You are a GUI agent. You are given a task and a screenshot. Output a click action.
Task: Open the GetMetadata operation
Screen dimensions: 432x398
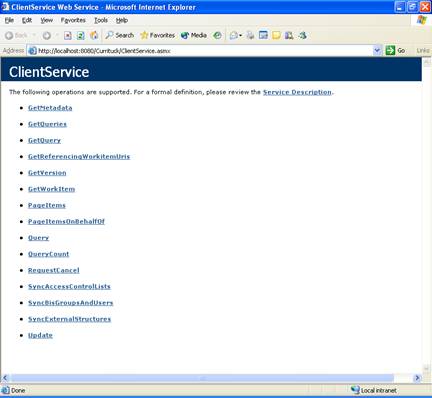(50, 108)
